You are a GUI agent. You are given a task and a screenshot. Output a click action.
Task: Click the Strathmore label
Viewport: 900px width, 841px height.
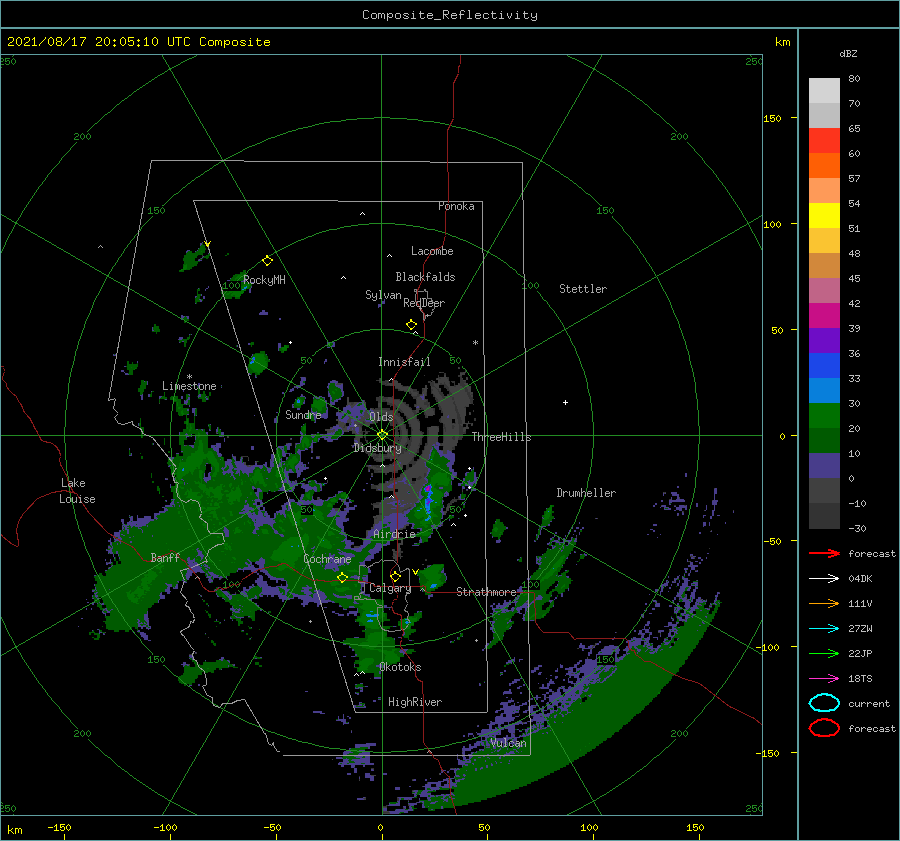click(486, 592)
